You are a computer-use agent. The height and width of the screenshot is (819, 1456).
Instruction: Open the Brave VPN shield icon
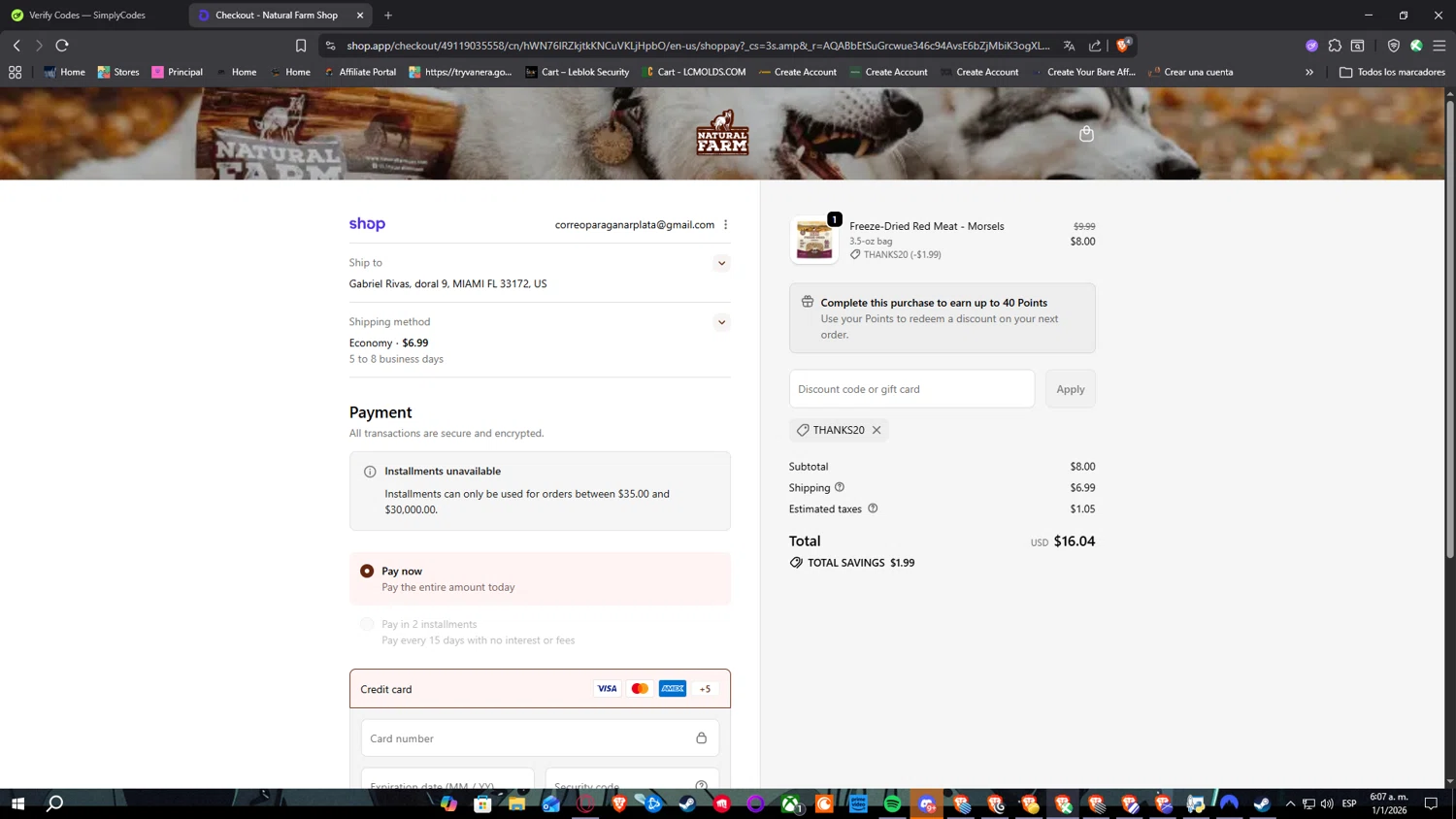coord(1393,46)
